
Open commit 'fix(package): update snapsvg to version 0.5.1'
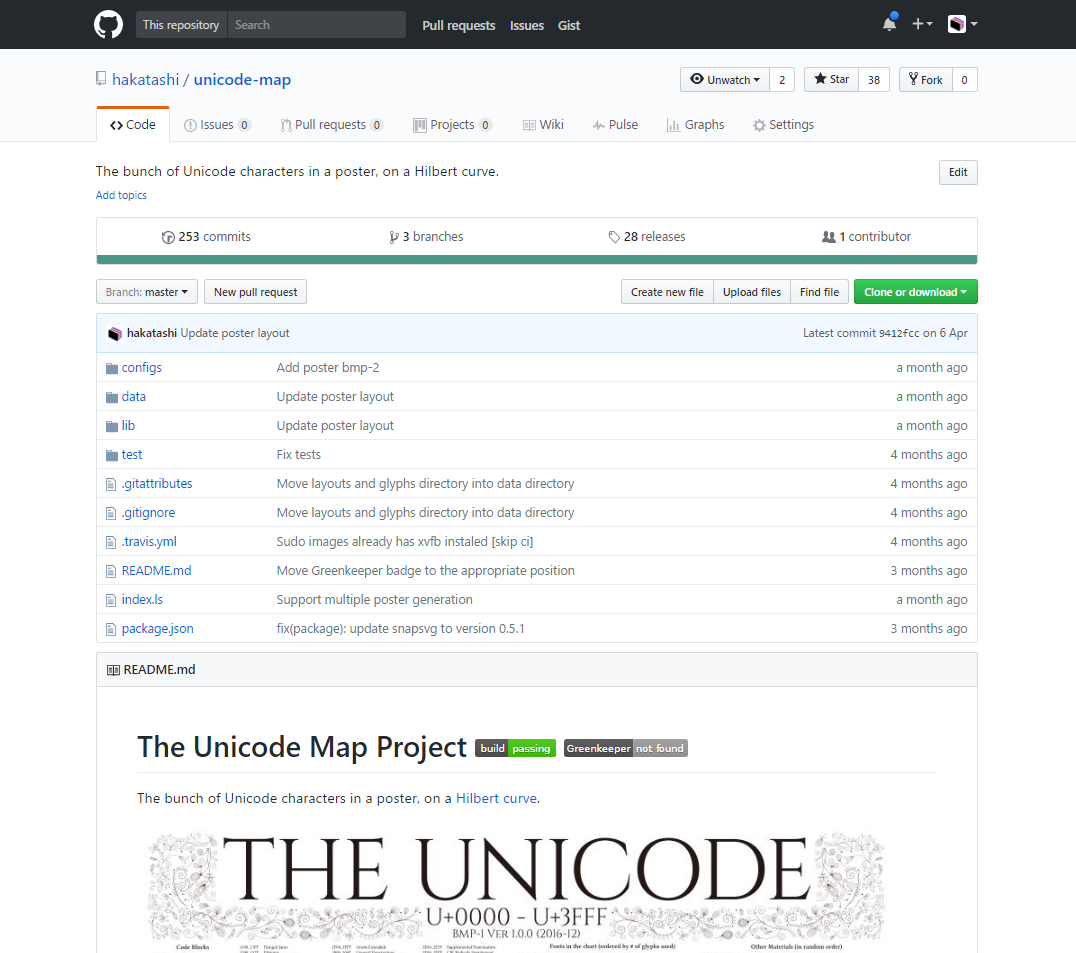pos(401,628)
